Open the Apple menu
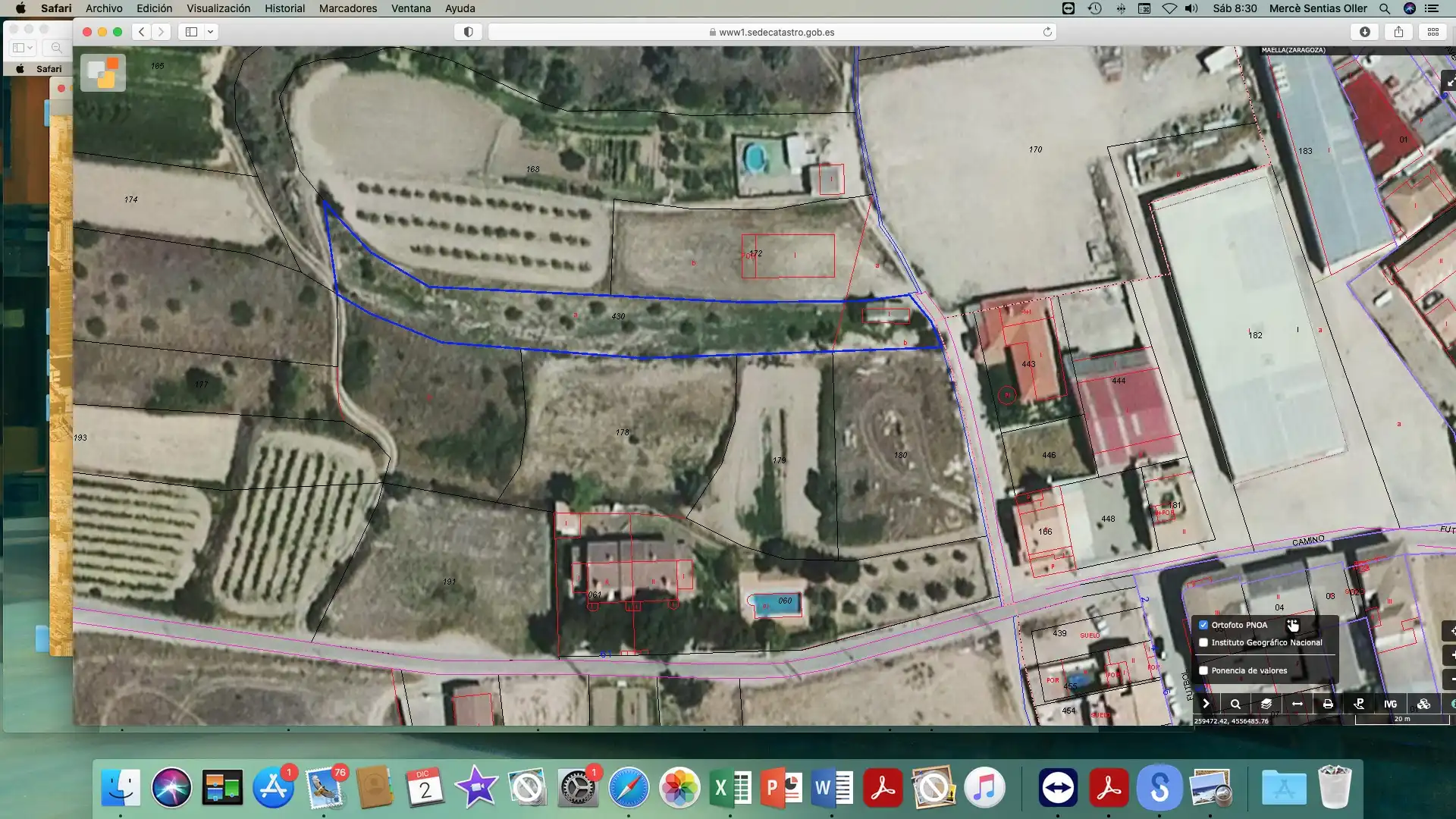 [20, 8]
